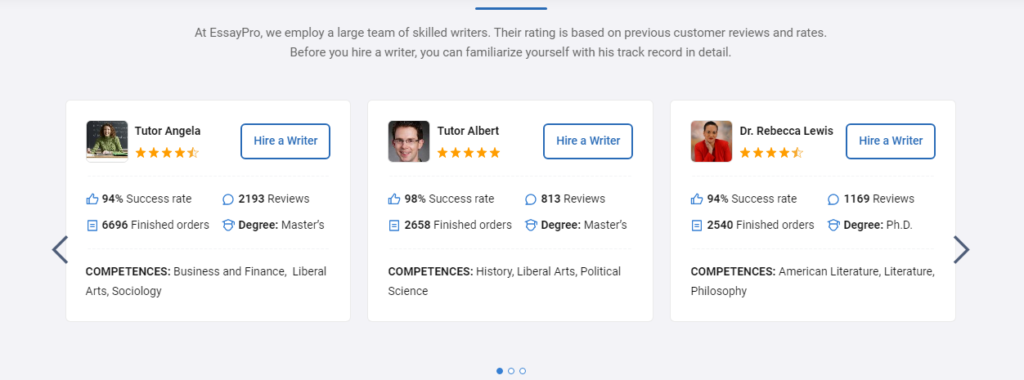Screen dimensions: 1024x380
Task: Click document icon beside 6696 Finished orders
Action: click(92, 225)
